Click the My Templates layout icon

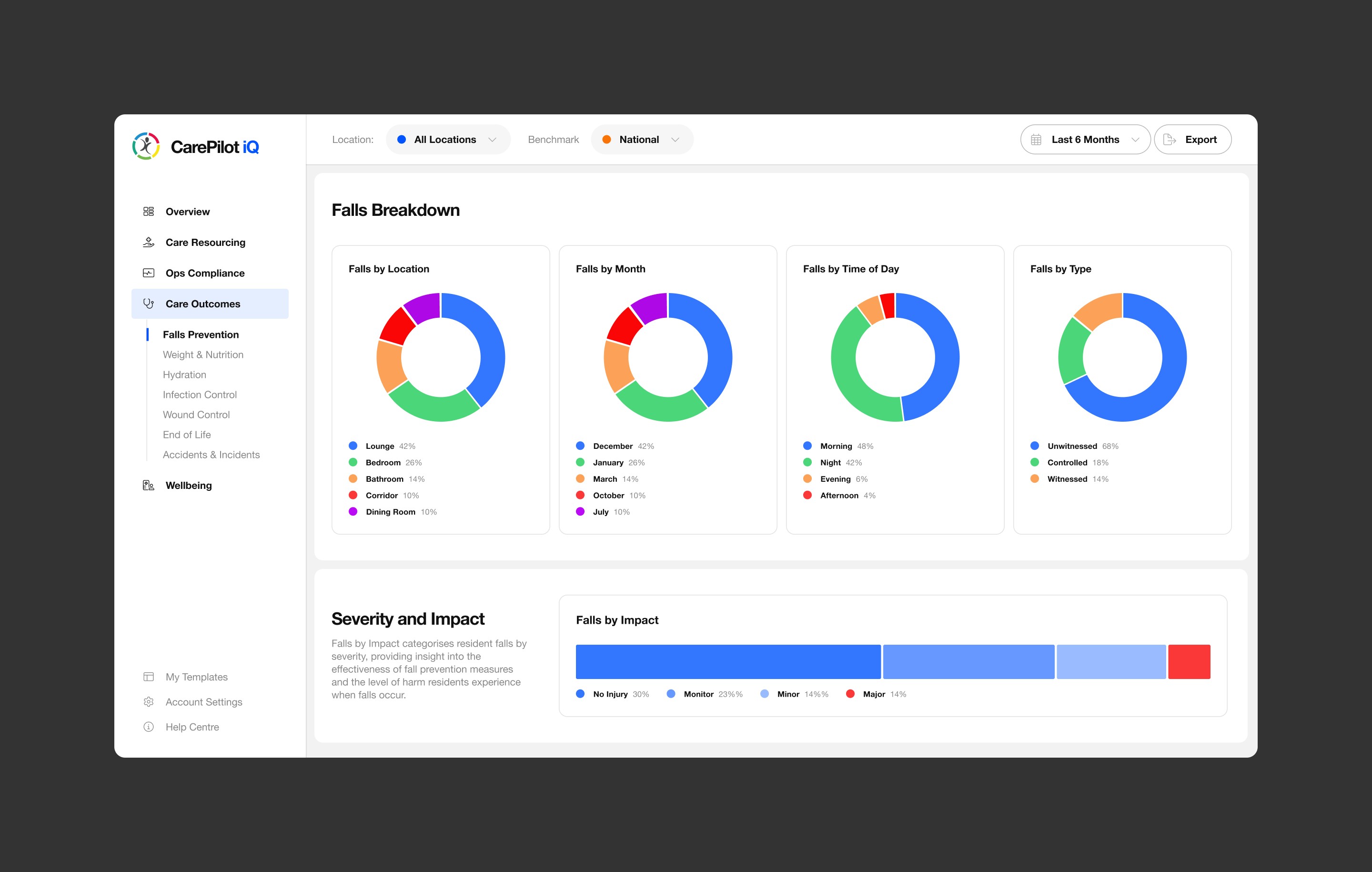click(x=149, y=677)
